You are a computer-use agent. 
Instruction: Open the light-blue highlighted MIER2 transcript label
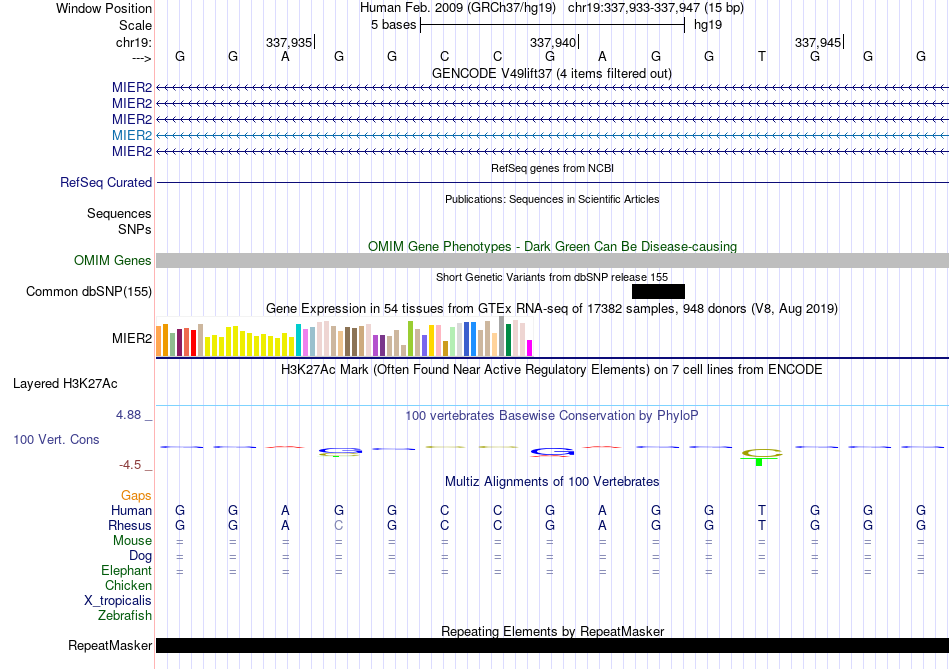tap(132, 135)
